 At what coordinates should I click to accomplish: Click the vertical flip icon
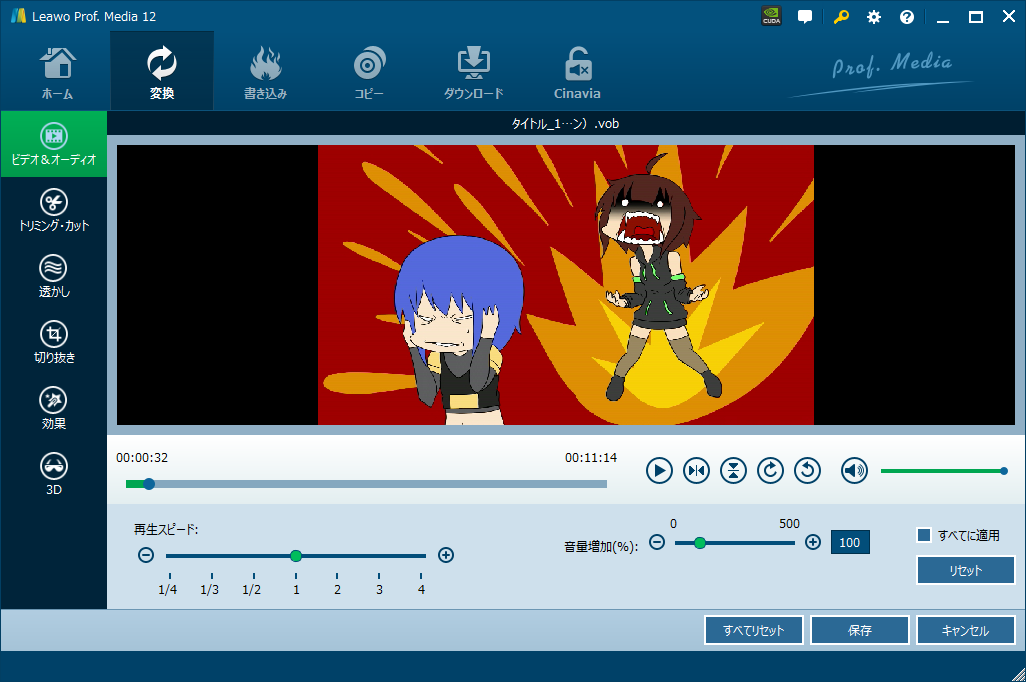[x=733, y=470]
